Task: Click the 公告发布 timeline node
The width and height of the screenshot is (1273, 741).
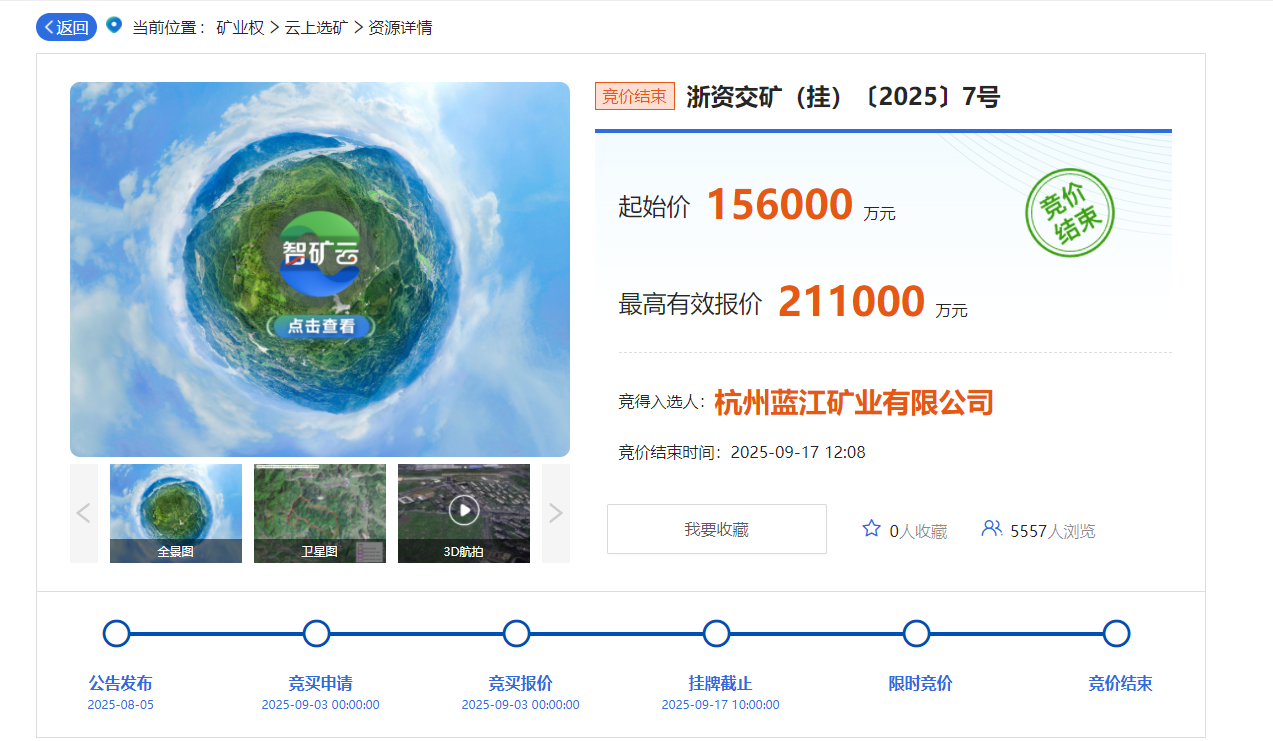Action: [117, 634]
